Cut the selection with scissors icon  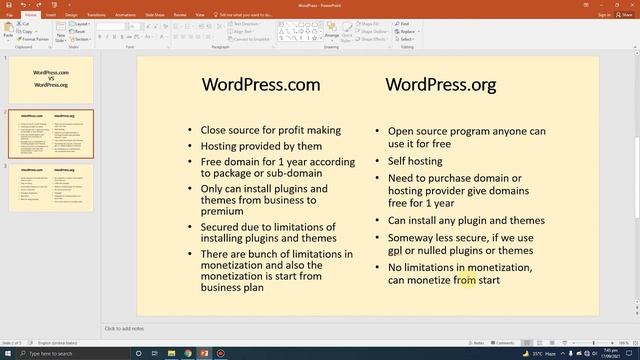tap(23, 24)
